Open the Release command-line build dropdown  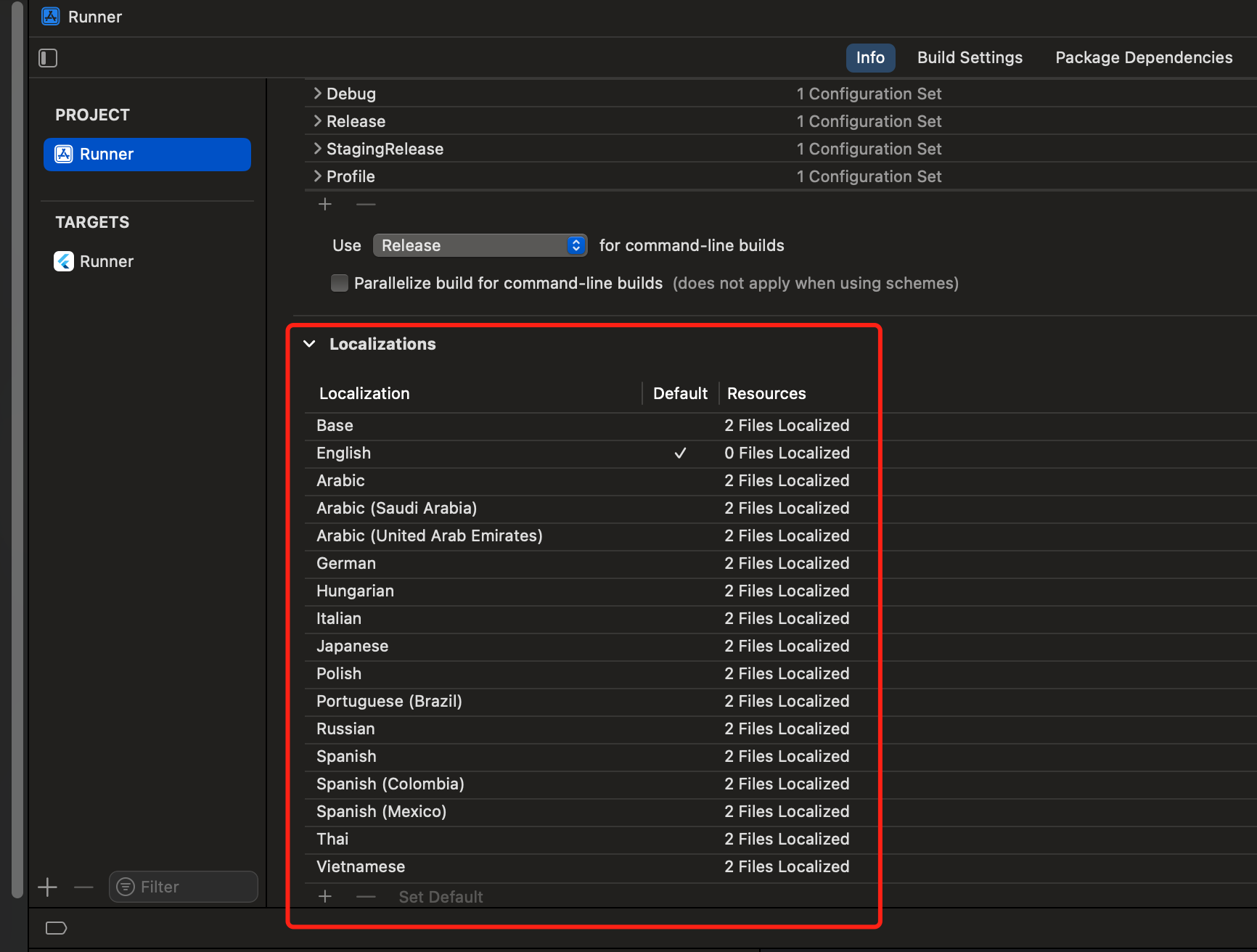coord(480,245)
